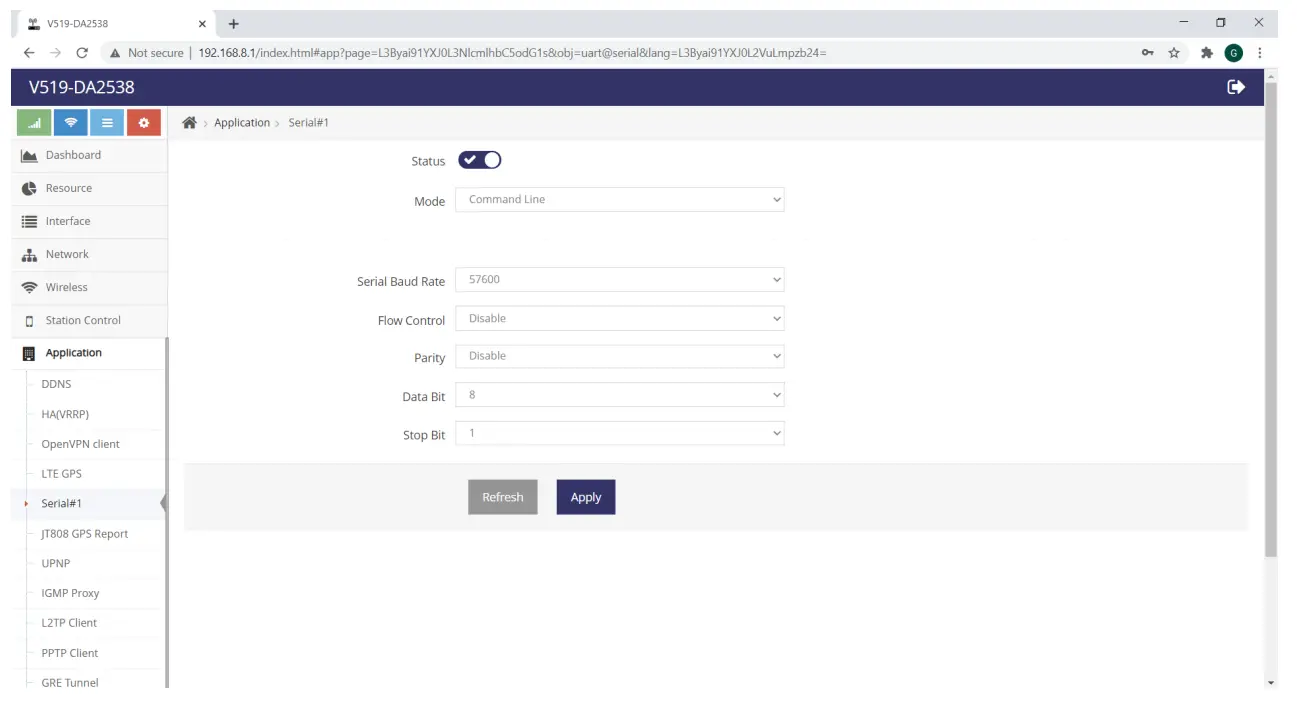Click the blue WiFi icon button

coord(71,123)
